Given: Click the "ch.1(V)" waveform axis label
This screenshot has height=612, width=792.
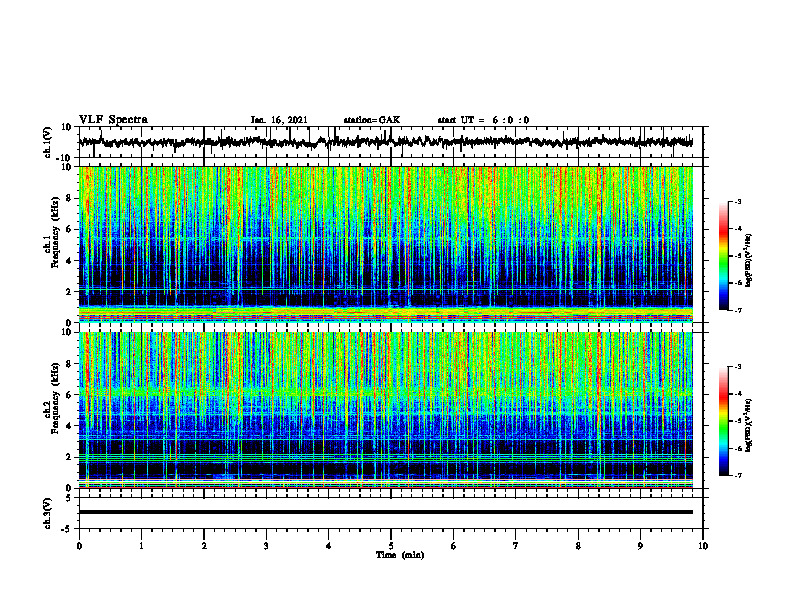Looking at the screenshot, I should click(47, 142).
